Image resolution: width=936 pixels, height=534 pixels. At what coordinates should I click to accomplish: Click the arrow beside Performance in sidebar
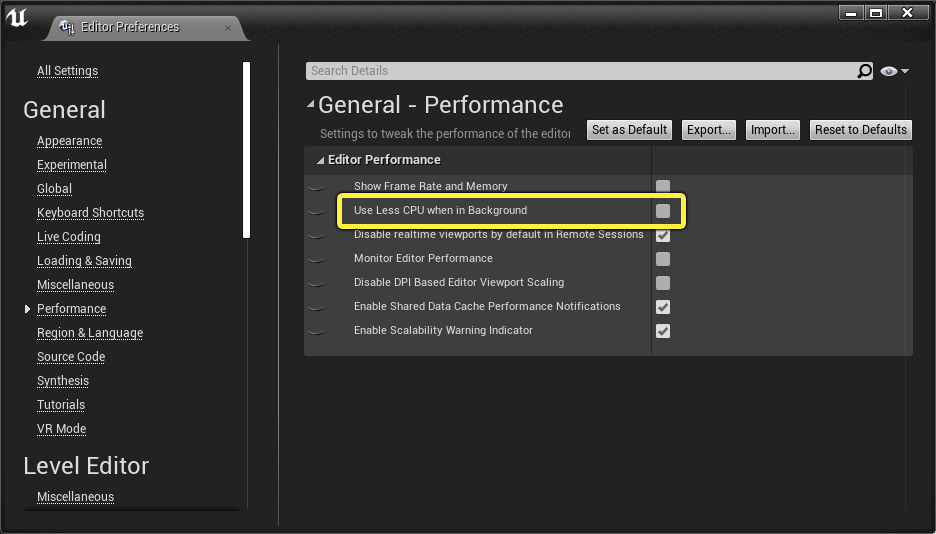tap(27, 309)
